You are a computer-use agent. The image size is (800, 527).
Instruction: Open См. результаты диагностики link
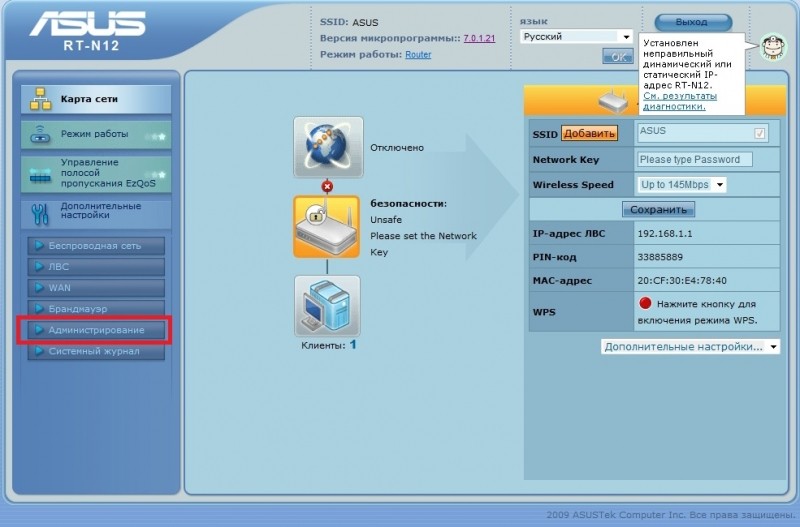680,101
